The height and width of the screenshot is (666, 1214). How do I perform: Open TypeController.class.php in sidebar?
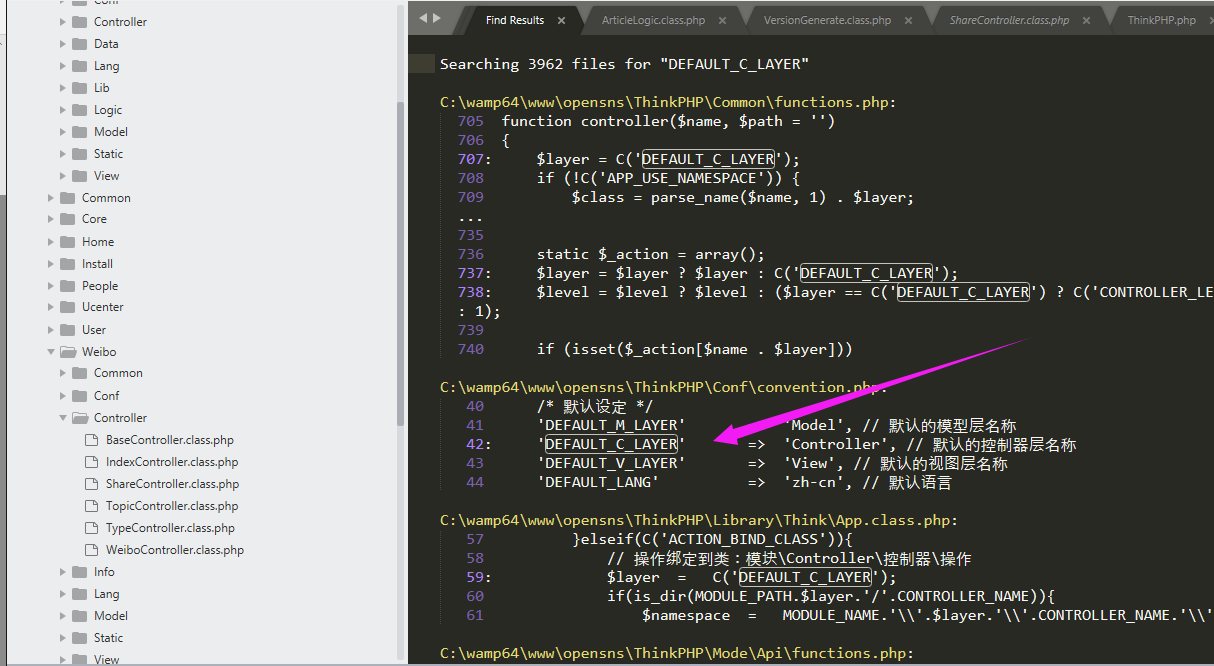[170, 528]
